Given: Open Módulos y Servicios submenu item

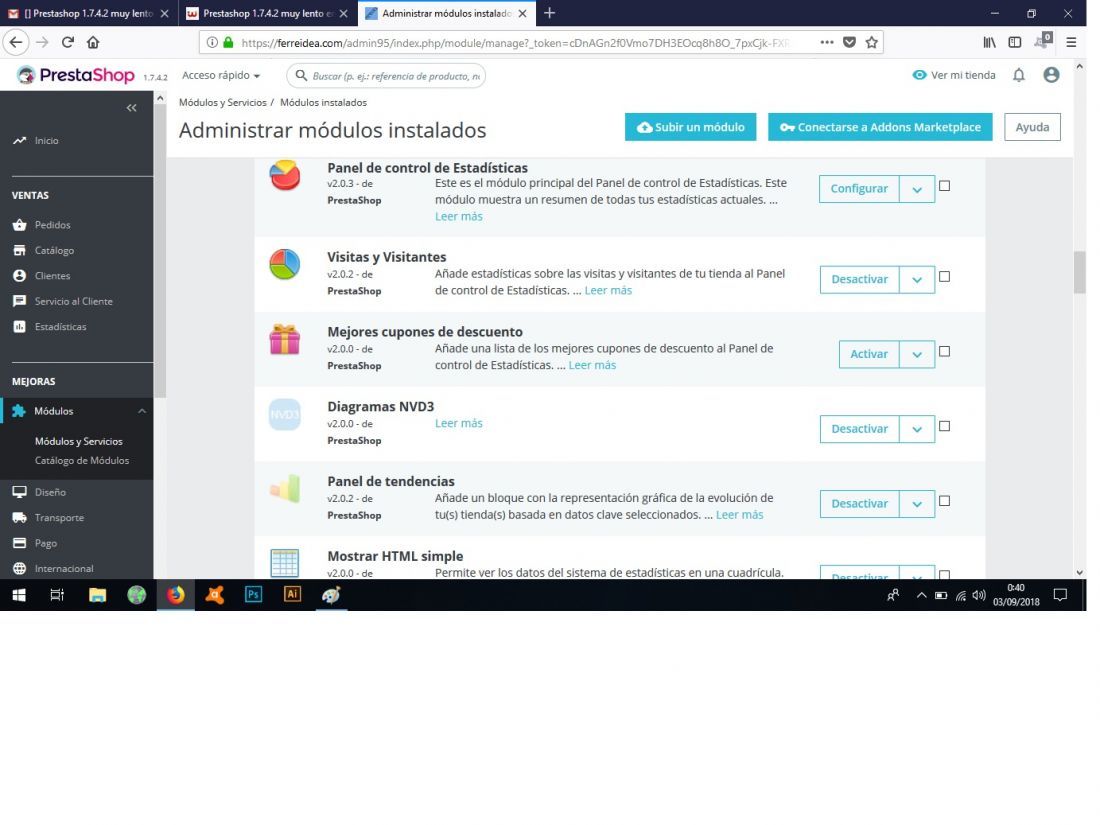Looking at the screenshot, I should (x=79, y=441).
